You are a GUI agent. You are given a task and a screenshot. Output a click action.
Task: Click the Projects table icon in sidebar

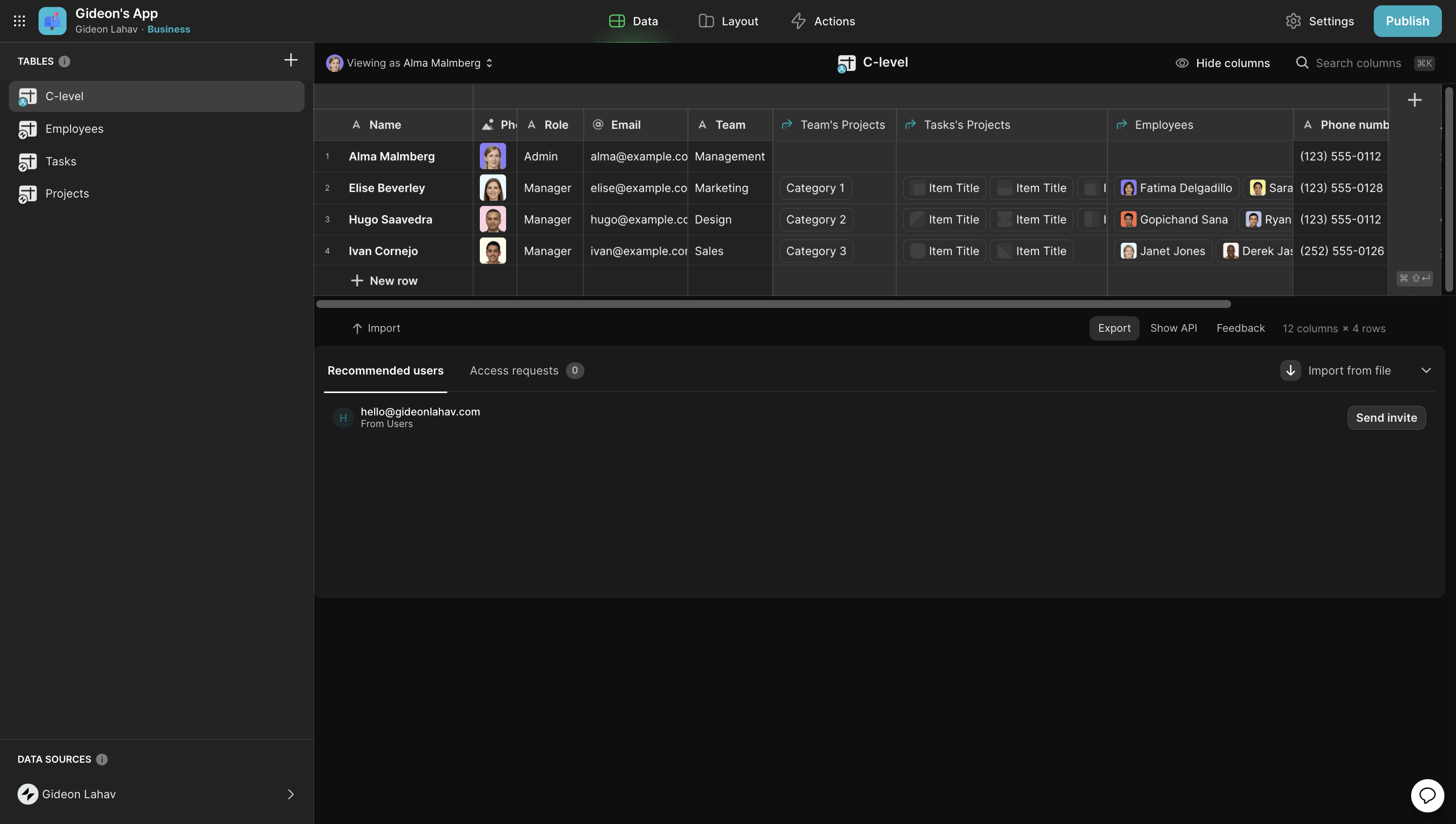pos(27,194)
